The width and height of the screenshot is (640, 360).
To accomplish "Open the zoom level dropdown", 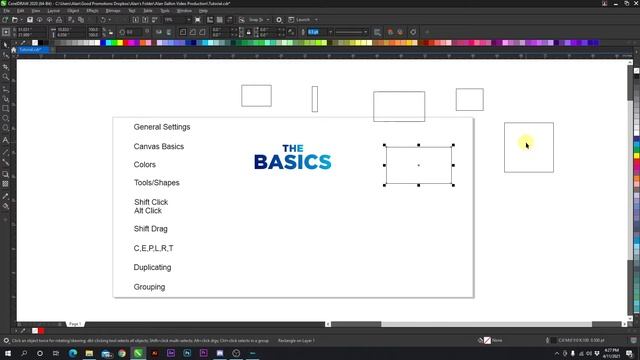I will (x=188, y=20).
